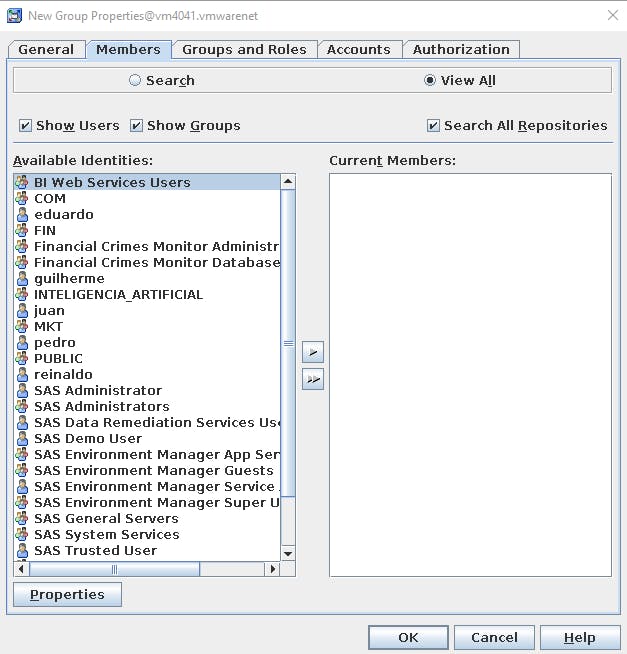This screenshot has height=654, width=627.
Task: Click the user icon beside SAS Demo User
Action: pos(22,438)
